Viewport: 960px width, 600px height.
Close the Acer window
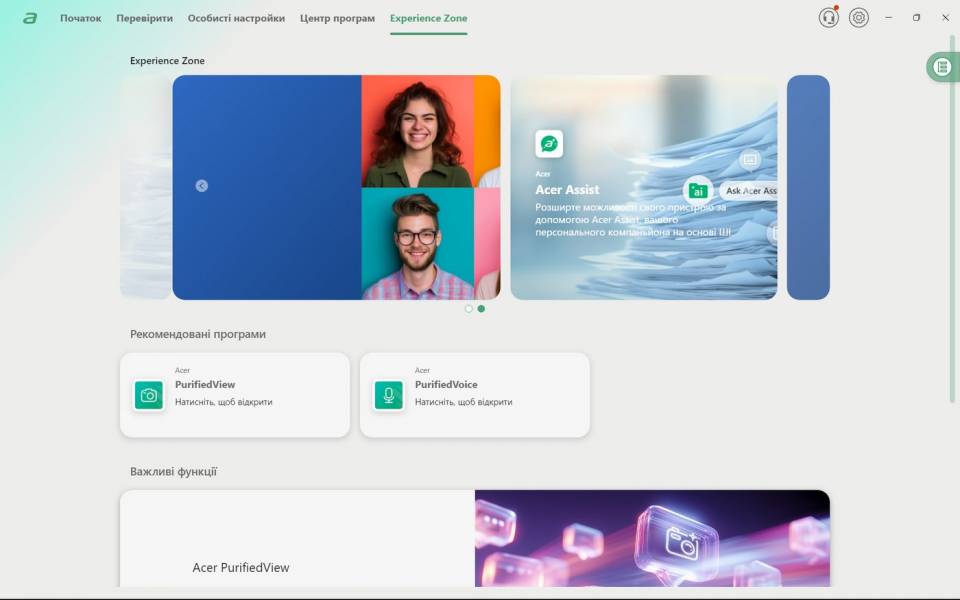[945, 18]
